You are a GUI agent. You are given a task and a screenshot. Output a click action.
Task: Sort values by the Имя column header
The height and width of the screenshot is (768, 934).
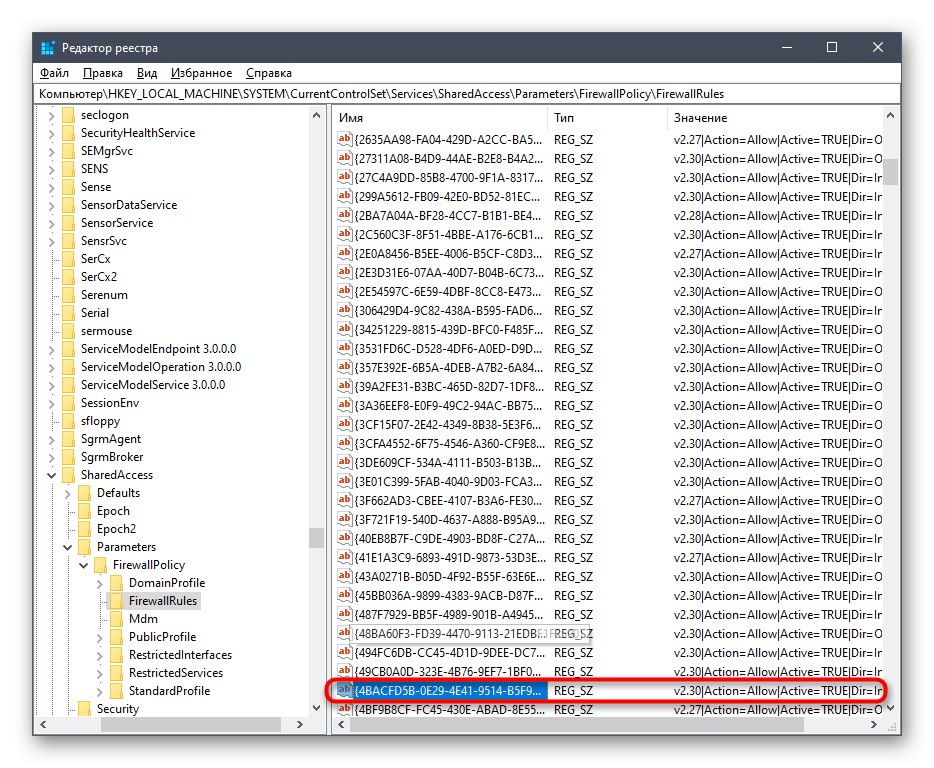pyautogui.click(x=440, y=118)
